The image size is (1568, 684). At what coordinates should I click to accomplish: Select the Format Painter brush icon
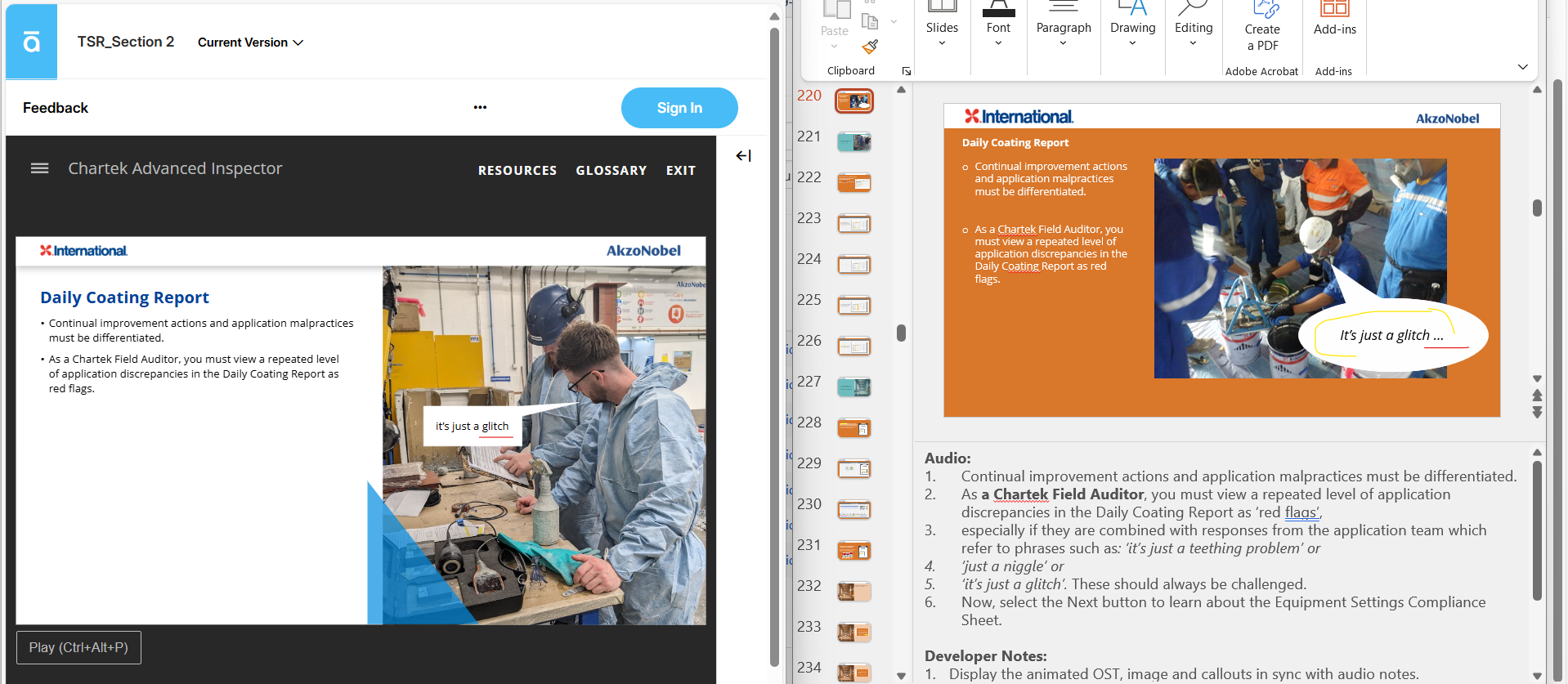click(x=870, y=47)
